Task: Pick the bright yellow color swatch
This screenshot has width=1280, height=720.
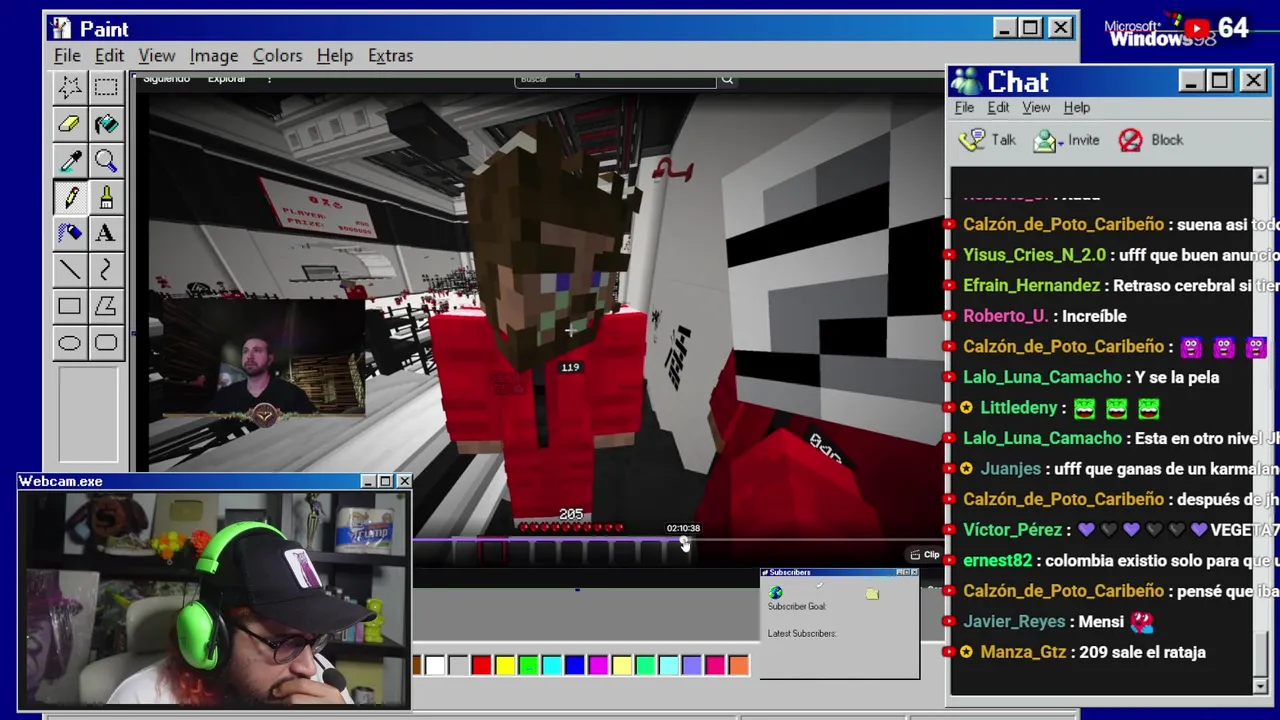Action: pyautogui.click(x=505, y=665)
